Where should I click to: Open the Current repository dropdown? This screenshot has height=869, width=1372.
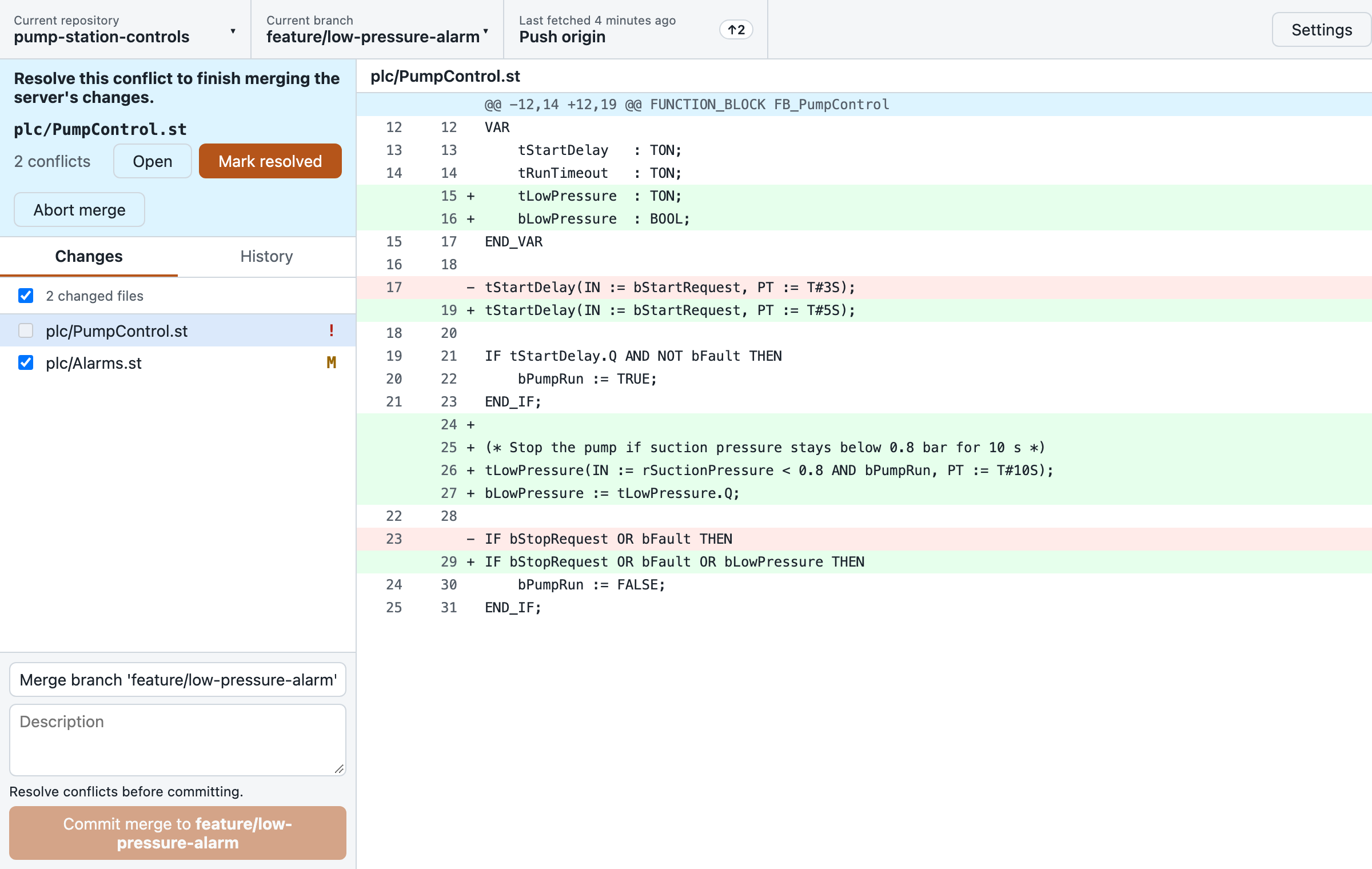125,29
